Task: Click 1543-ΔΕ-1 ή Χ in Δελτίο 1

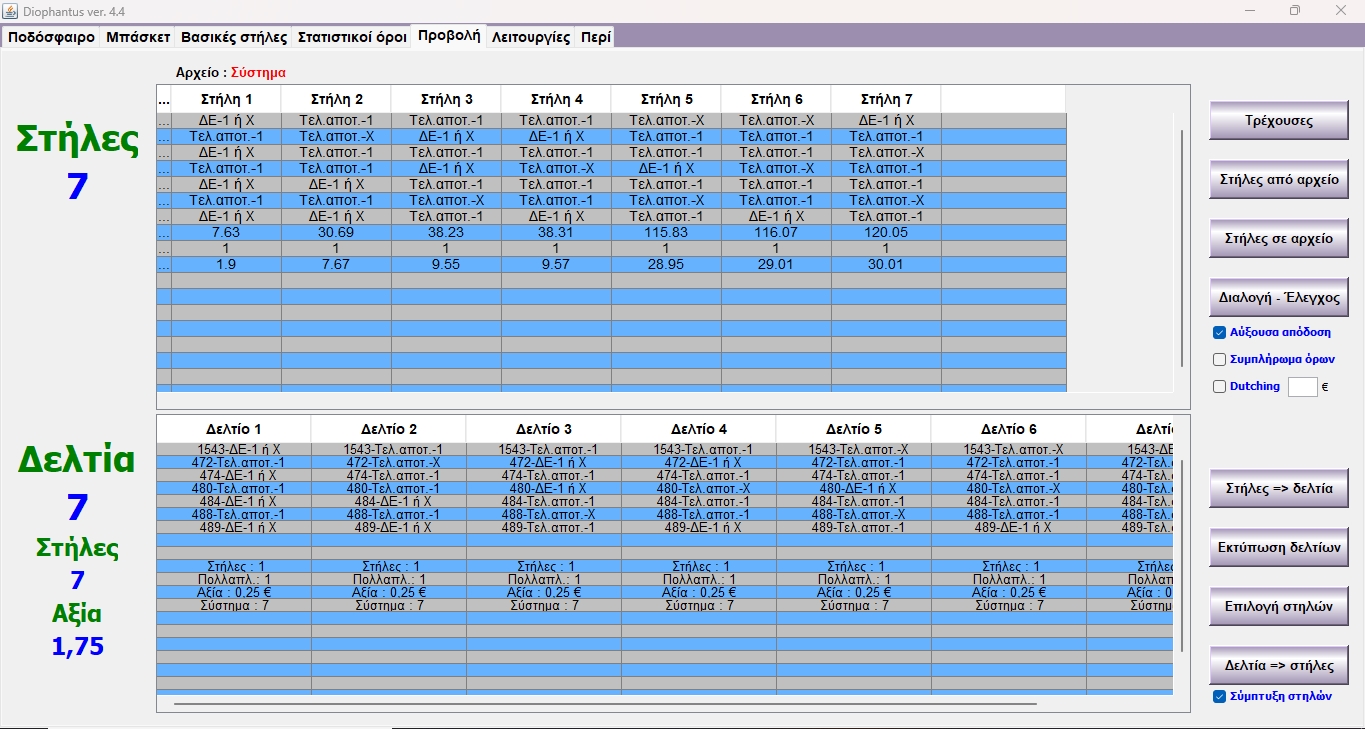Action: click(233, 449)
